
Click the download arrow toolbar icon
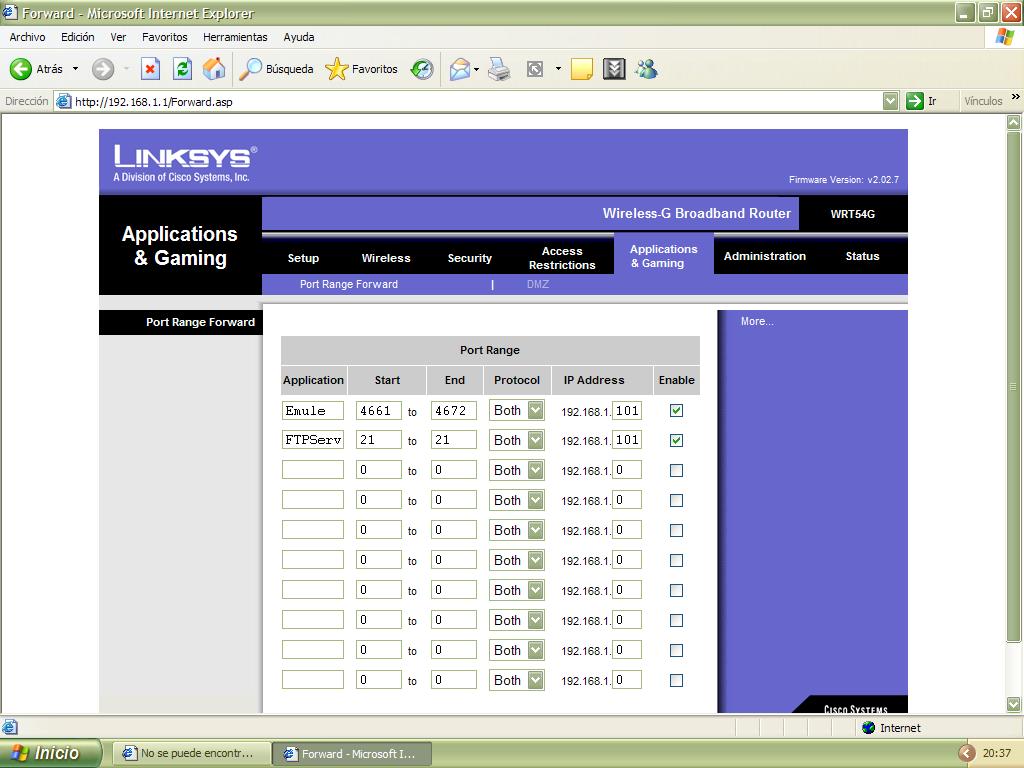(614, 69)
